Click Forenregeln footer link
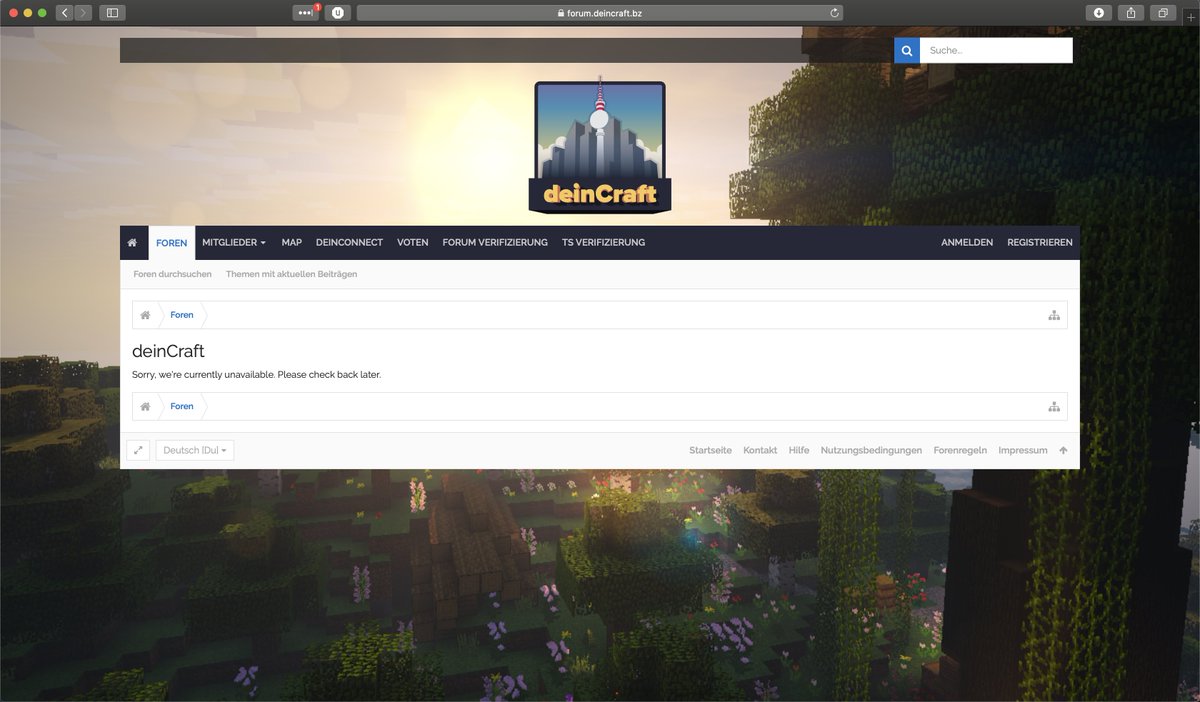 (960, 451)
